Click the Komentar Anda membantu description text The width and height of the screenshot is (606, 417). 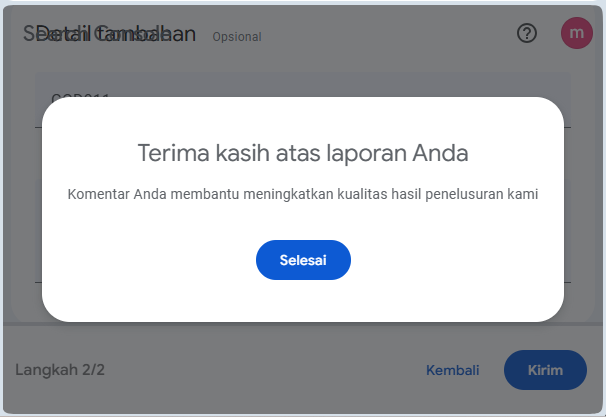coord(303,194)
